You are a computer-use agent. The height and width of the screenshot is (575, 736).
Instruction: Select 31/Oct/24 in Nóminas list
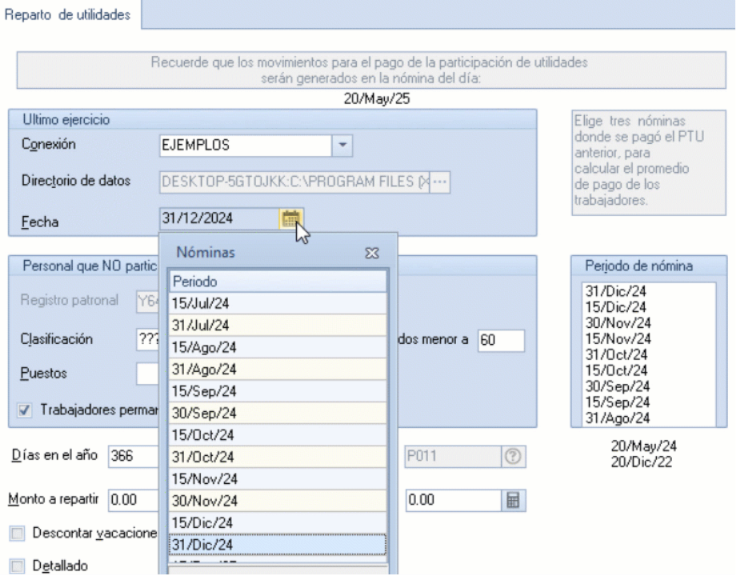[x=278, y=457]
